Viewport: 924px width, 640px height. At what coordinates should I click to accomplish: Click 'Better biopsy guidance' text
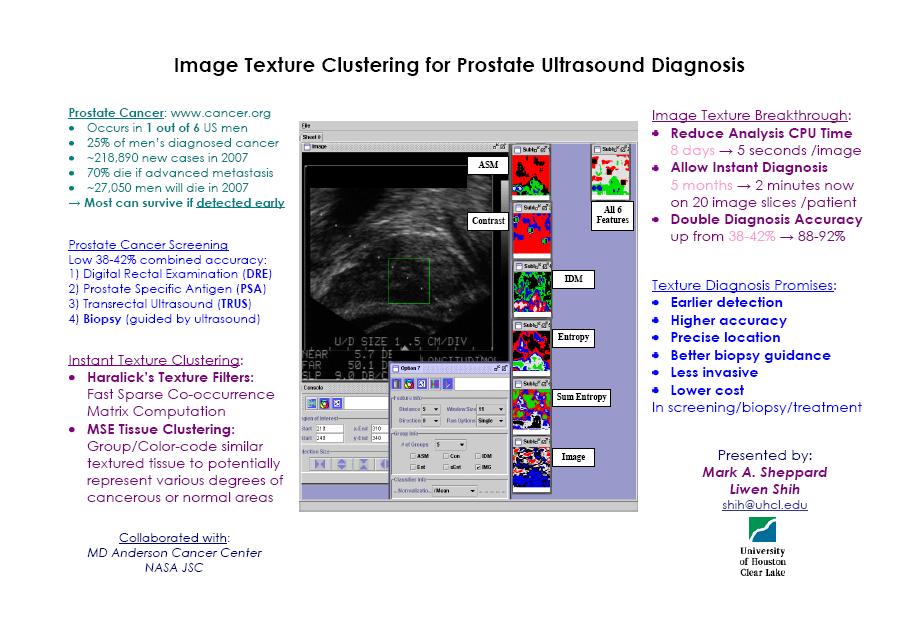(x=751, y=355)
